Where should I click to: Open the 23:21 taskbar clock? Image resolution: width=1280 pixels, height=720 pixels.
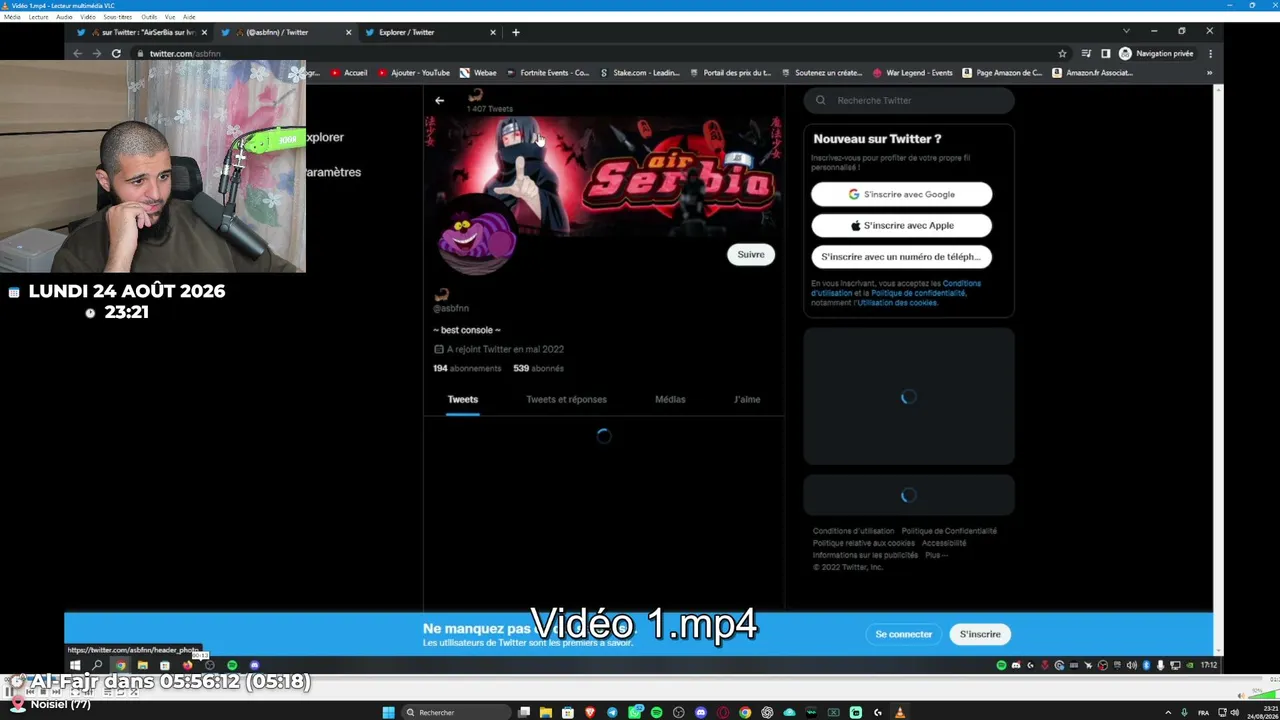[x=1264, y=712]
